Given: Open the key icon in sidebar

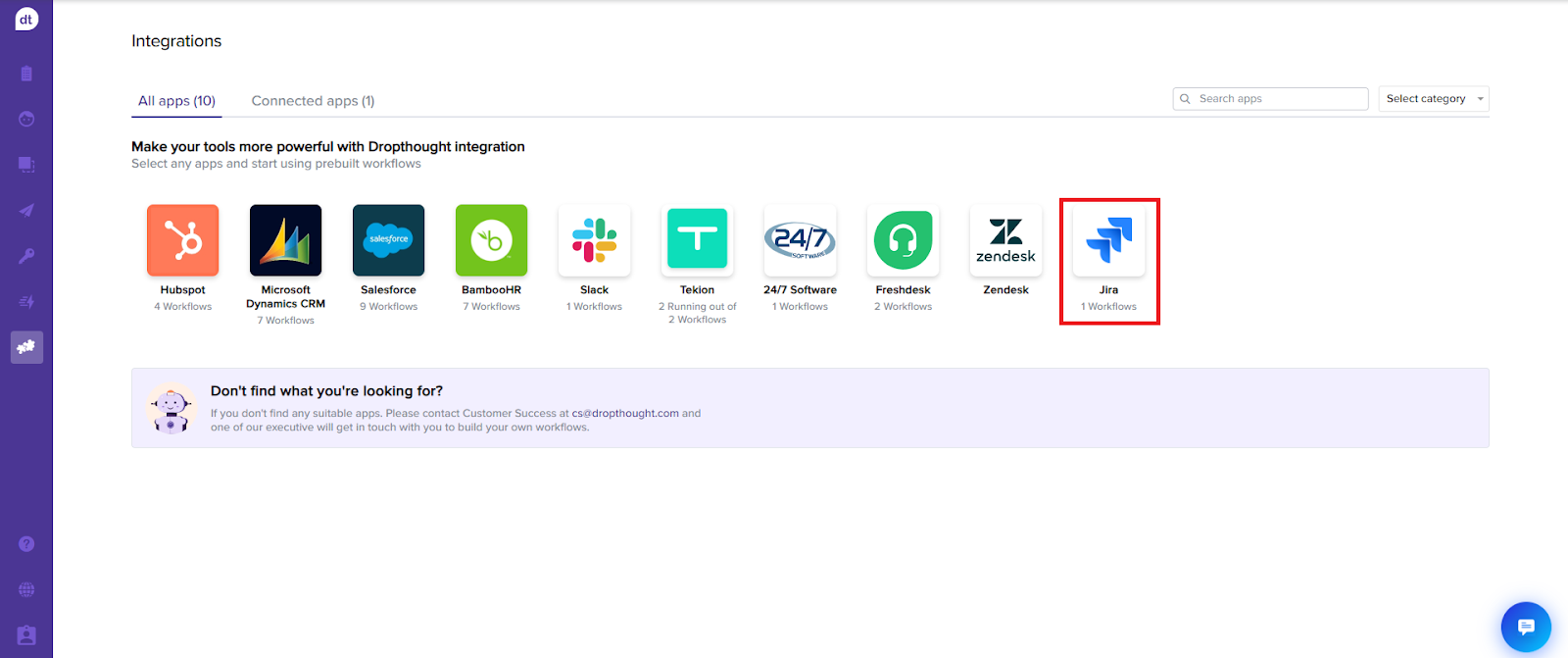Looking at the screenshot, I should pos(26,256).
